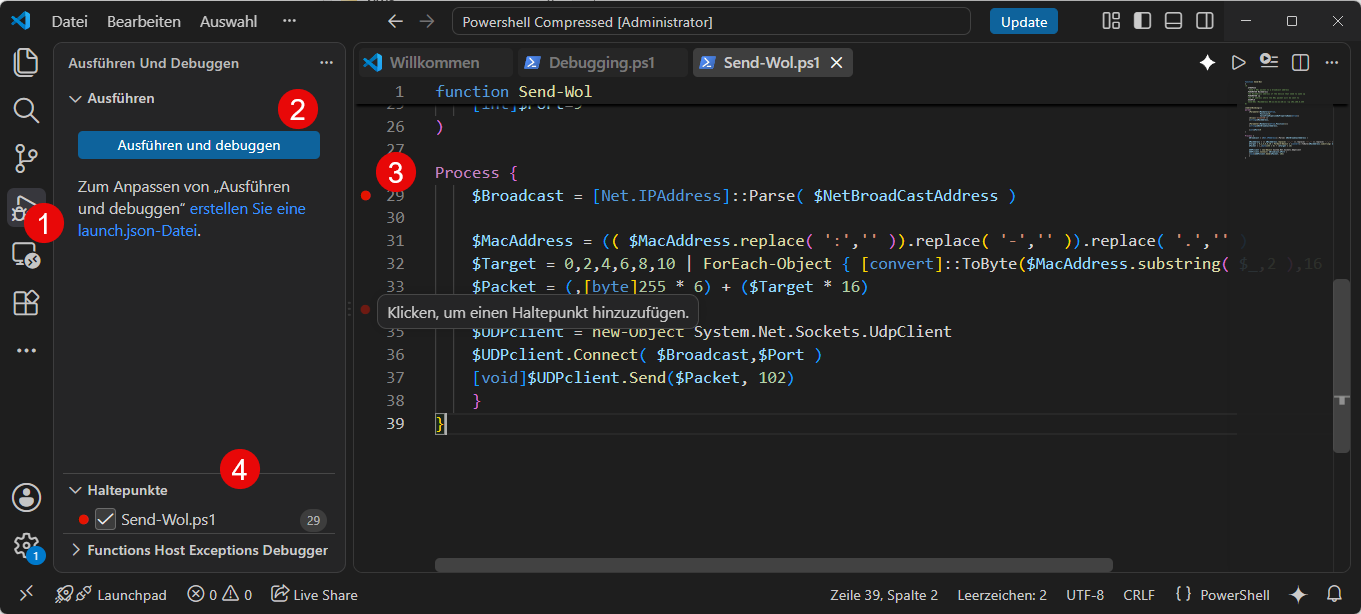Open the Accounts icon
1361x614 pixels.
[26, 497]
